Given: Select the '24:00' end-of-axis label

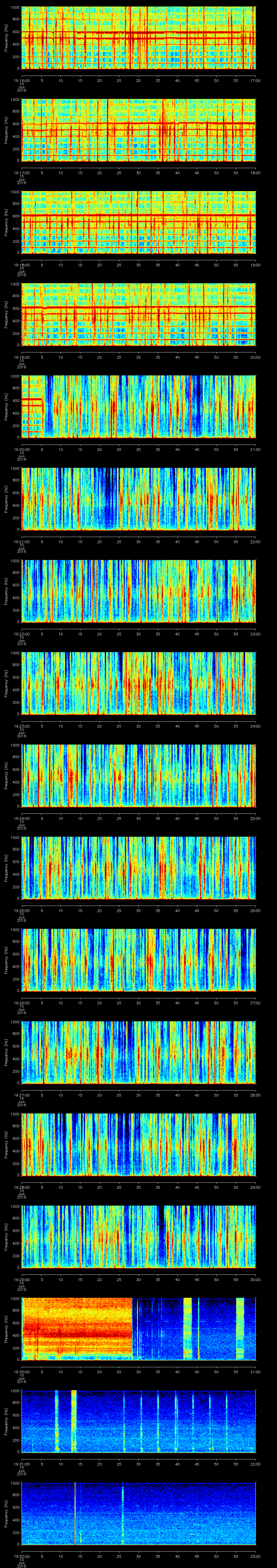Looking at the screenshot, I should coord(256,726).
